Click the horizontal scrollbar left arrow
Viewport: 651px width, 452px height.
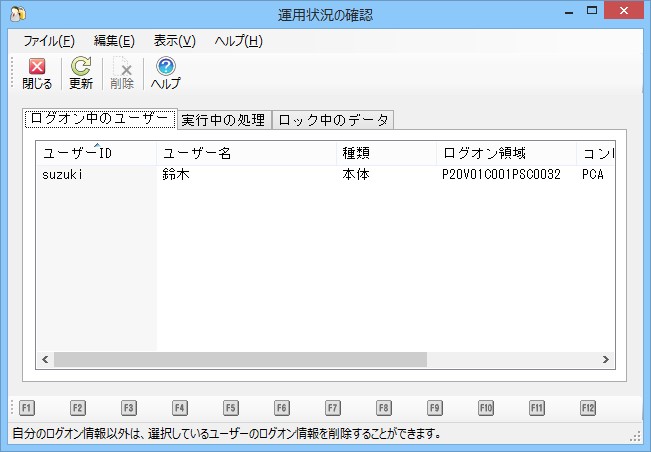45,359
